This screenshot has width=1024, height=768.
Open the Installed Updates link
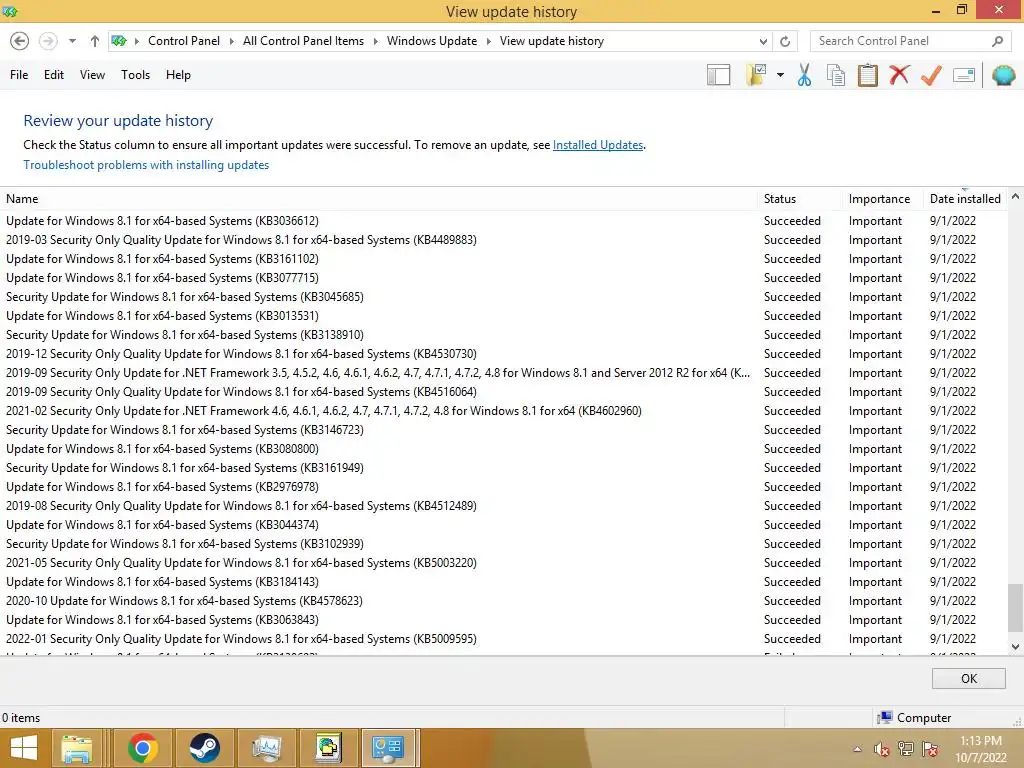coord(598,145)
